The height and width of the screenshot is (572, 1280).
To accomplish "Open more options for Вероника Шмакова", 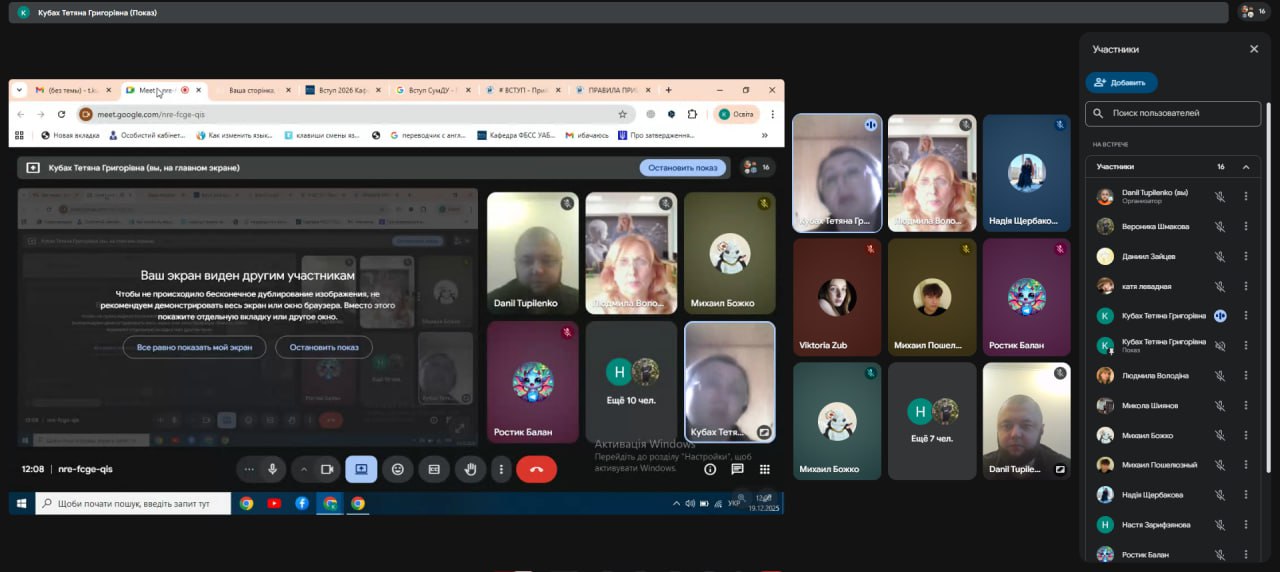I will (x=1246, y=227).
